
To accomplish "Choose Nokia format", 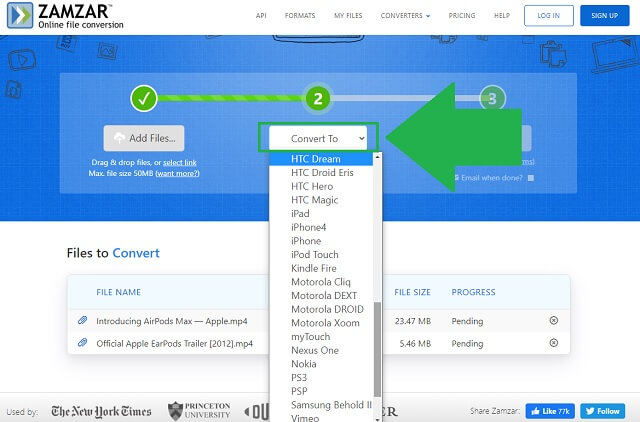I will click(321, 364).
